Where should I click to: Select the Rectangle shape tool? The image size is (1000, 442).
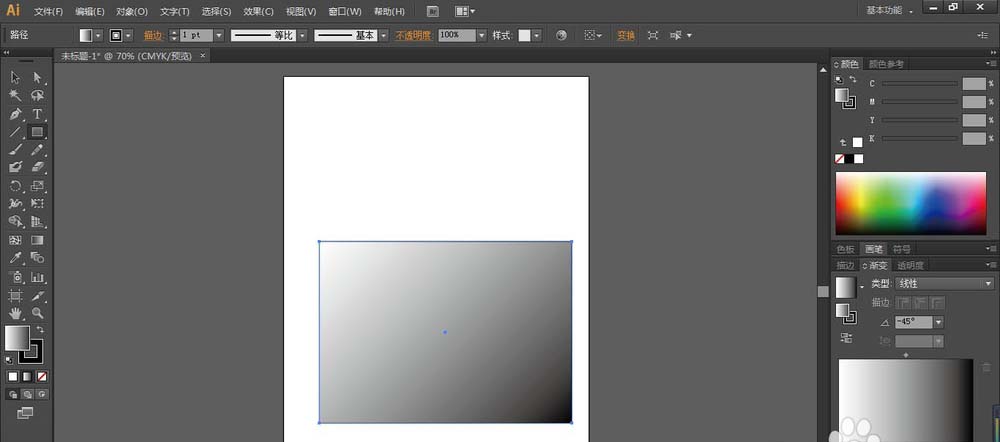38,132
